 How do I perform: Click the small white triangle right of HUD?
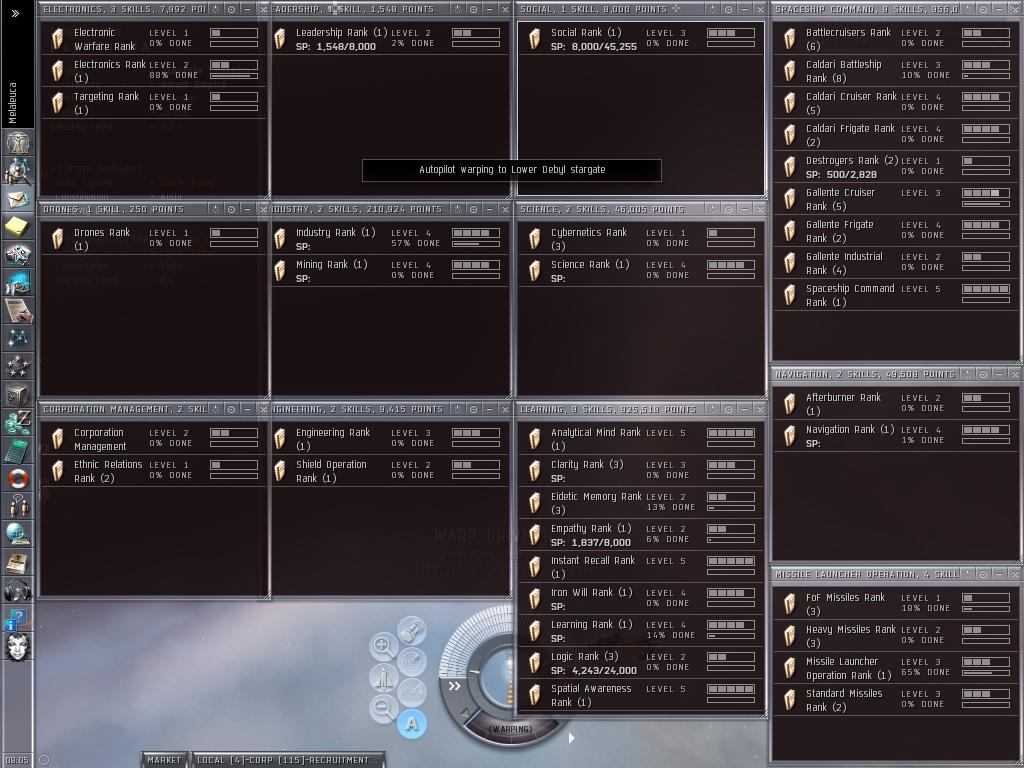click(571, 738)
